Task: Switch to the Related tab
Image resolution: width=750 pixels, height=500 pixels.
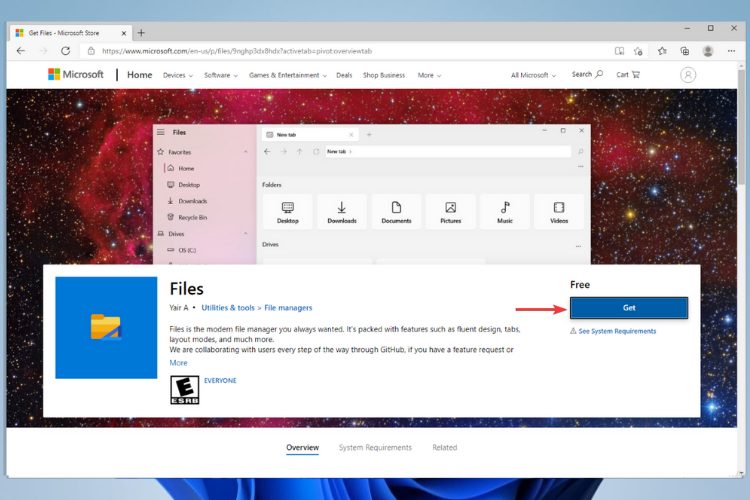Action: pos(444,448)
